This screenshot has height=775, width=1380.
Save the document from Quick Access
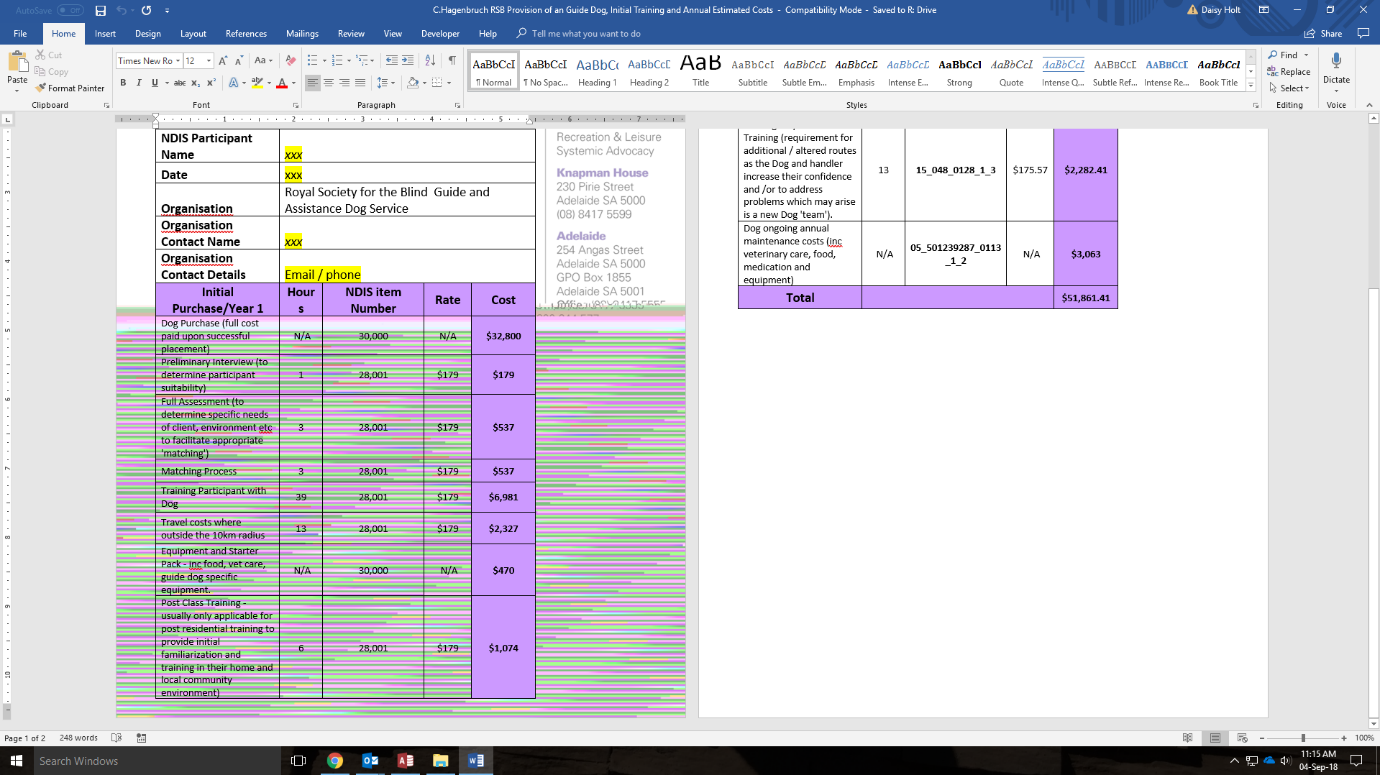[x=100, y=10]
